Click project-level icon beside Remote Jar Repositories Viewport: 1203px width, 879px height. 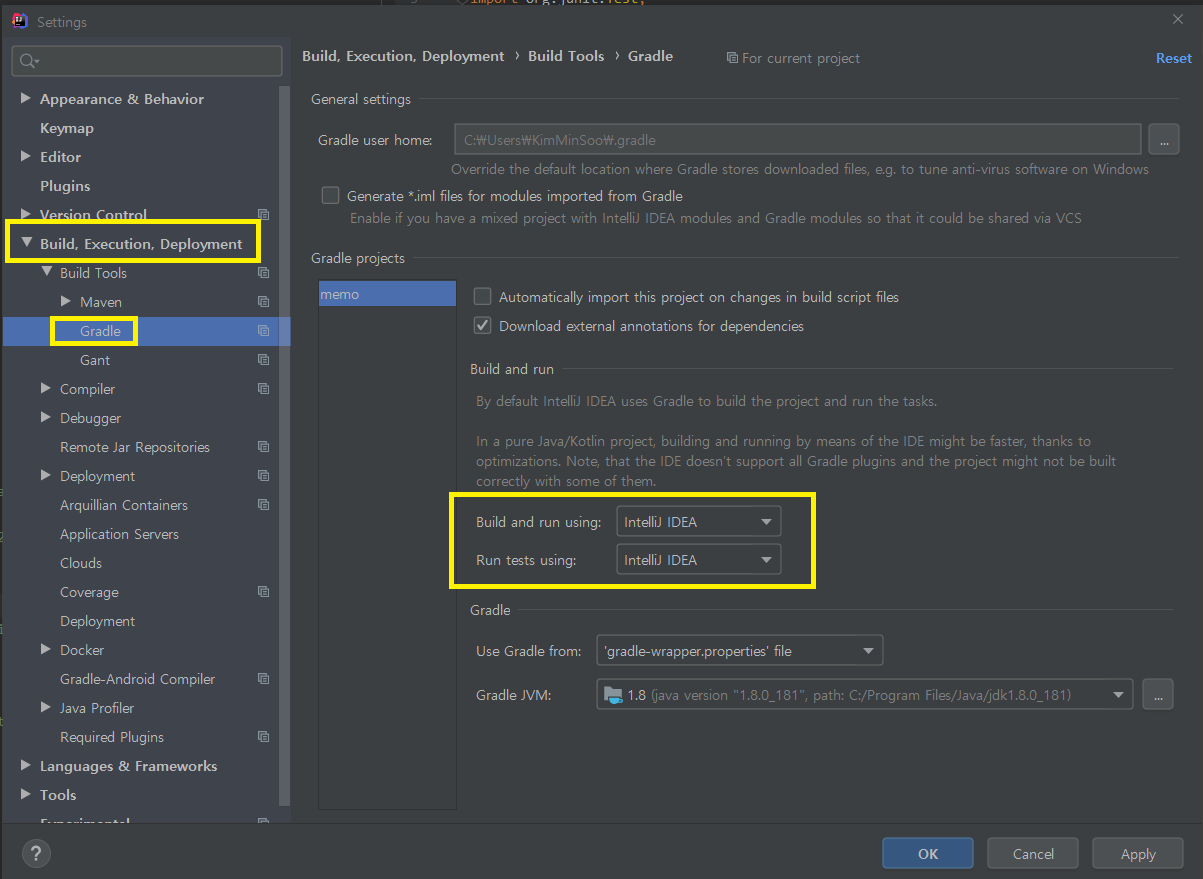click(x=263, y=447)
